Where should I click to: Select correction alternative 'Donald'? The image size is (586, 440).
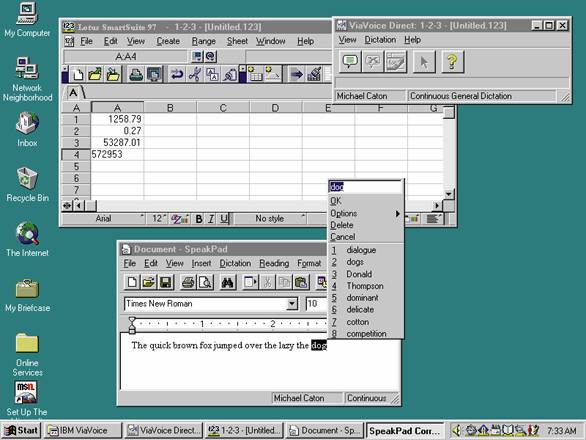click(366, 274)
